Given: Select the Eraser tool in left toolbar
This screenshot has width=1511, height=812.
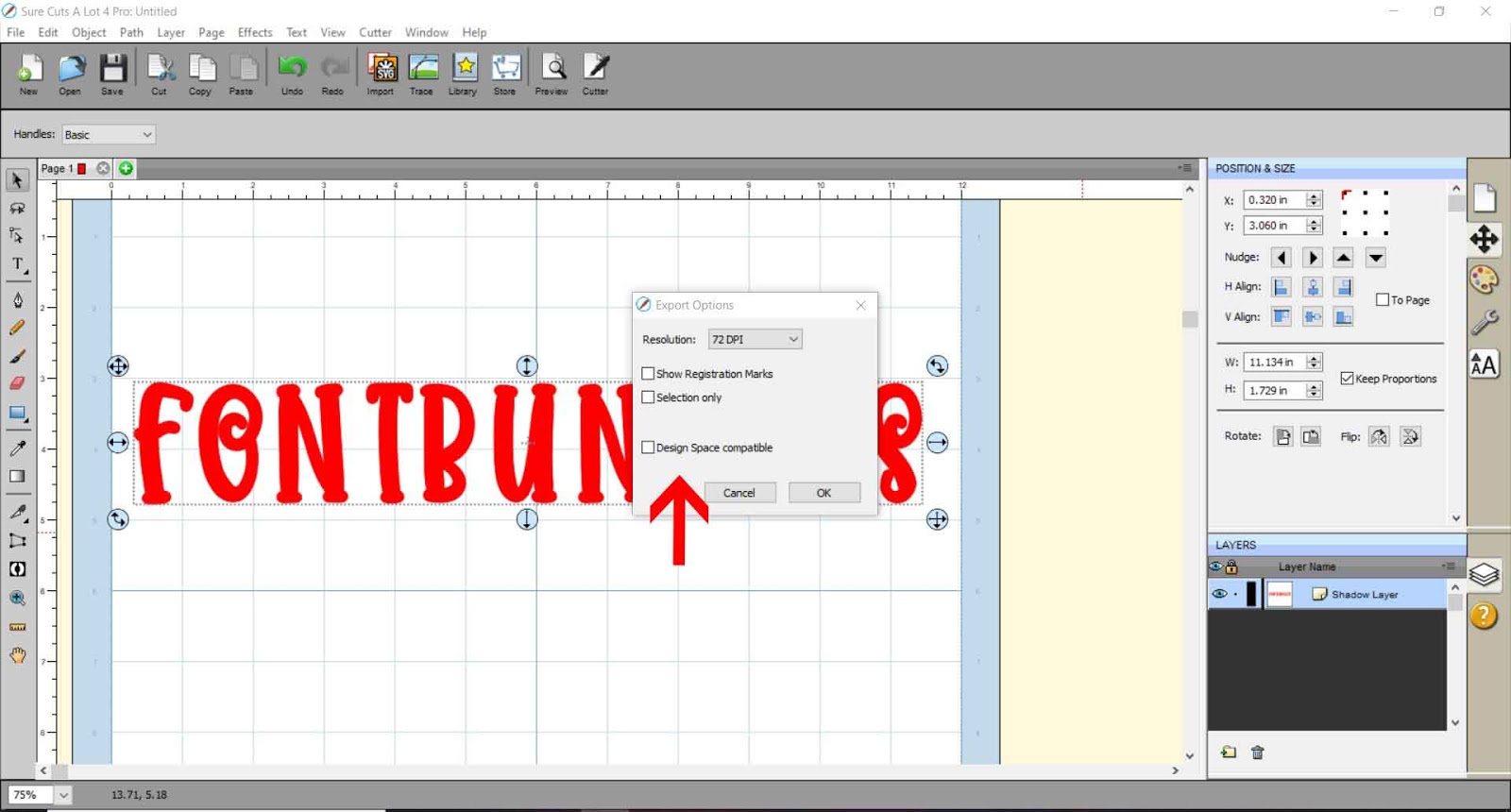Looking at the screenshot, I should point(17,383).
